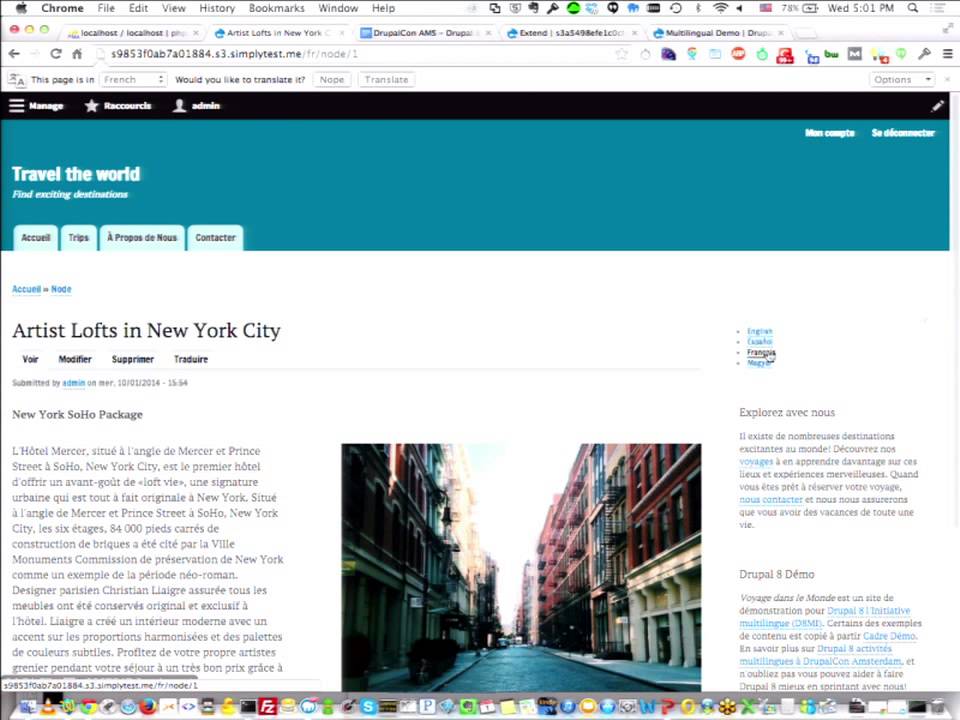Enter fullscreen with the window expand arrows
Screen dimensions: 960x720
(948, 28)
